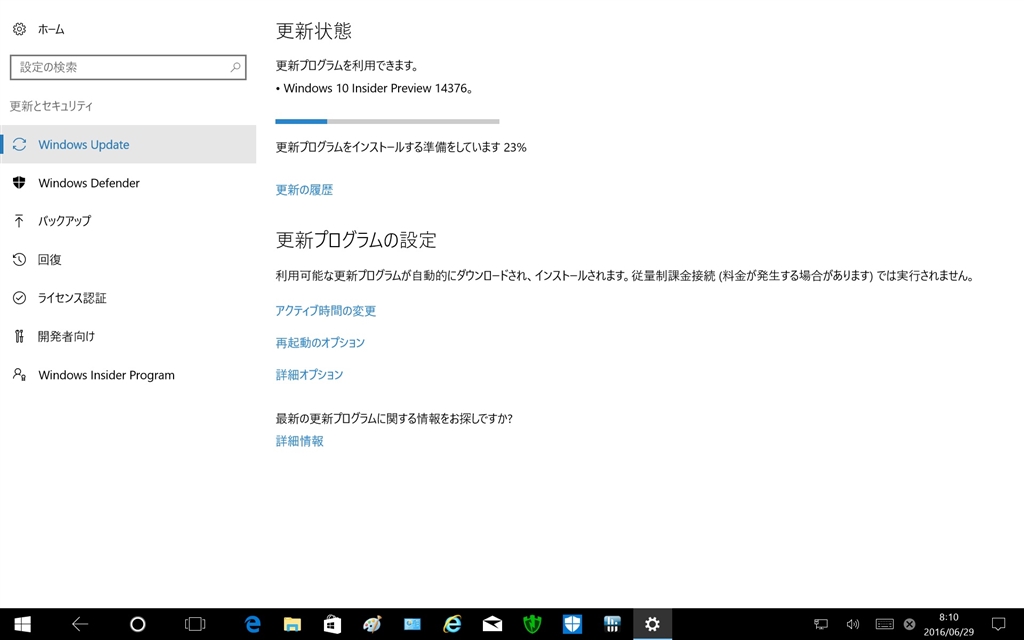Open the ライセンス認証 section
The height and width of the screenshot is (640, 1024).
click(x=128, y=298)
